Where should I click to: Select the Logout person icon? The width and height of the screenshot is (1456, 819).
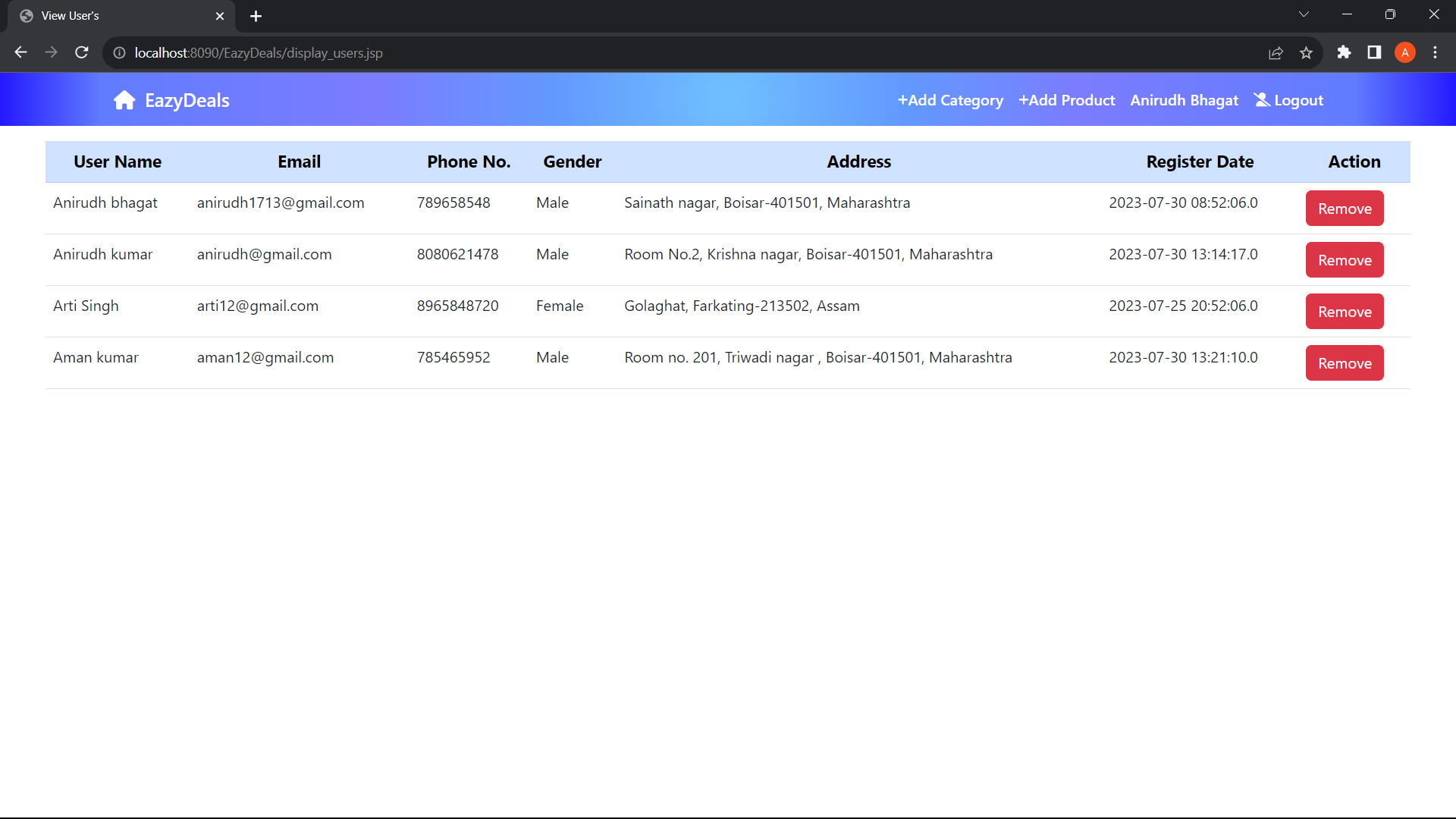(1261, 99)
